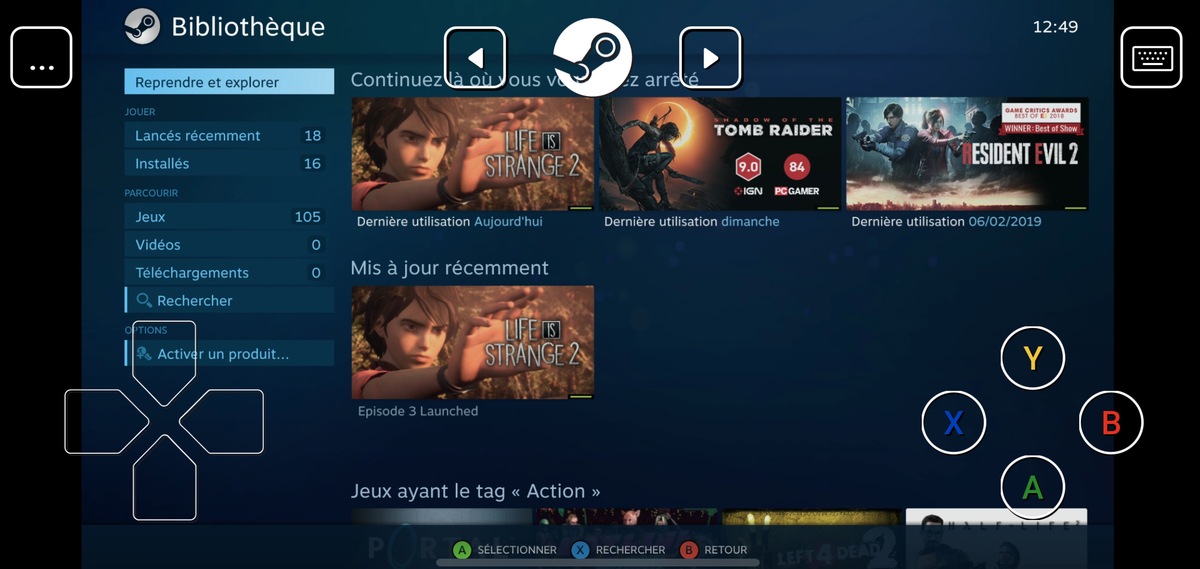
Task: Click the Dernière utilisation Aujourd'hui label
Action: coord(450,221)
